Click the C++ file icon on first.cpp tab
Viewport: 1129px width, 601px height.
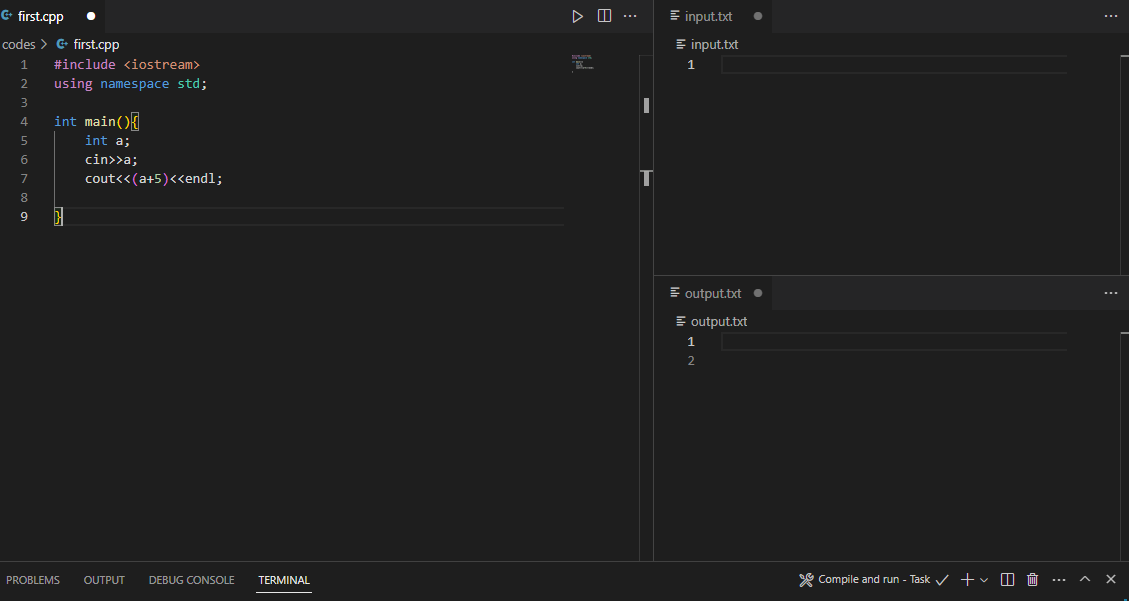7,16
